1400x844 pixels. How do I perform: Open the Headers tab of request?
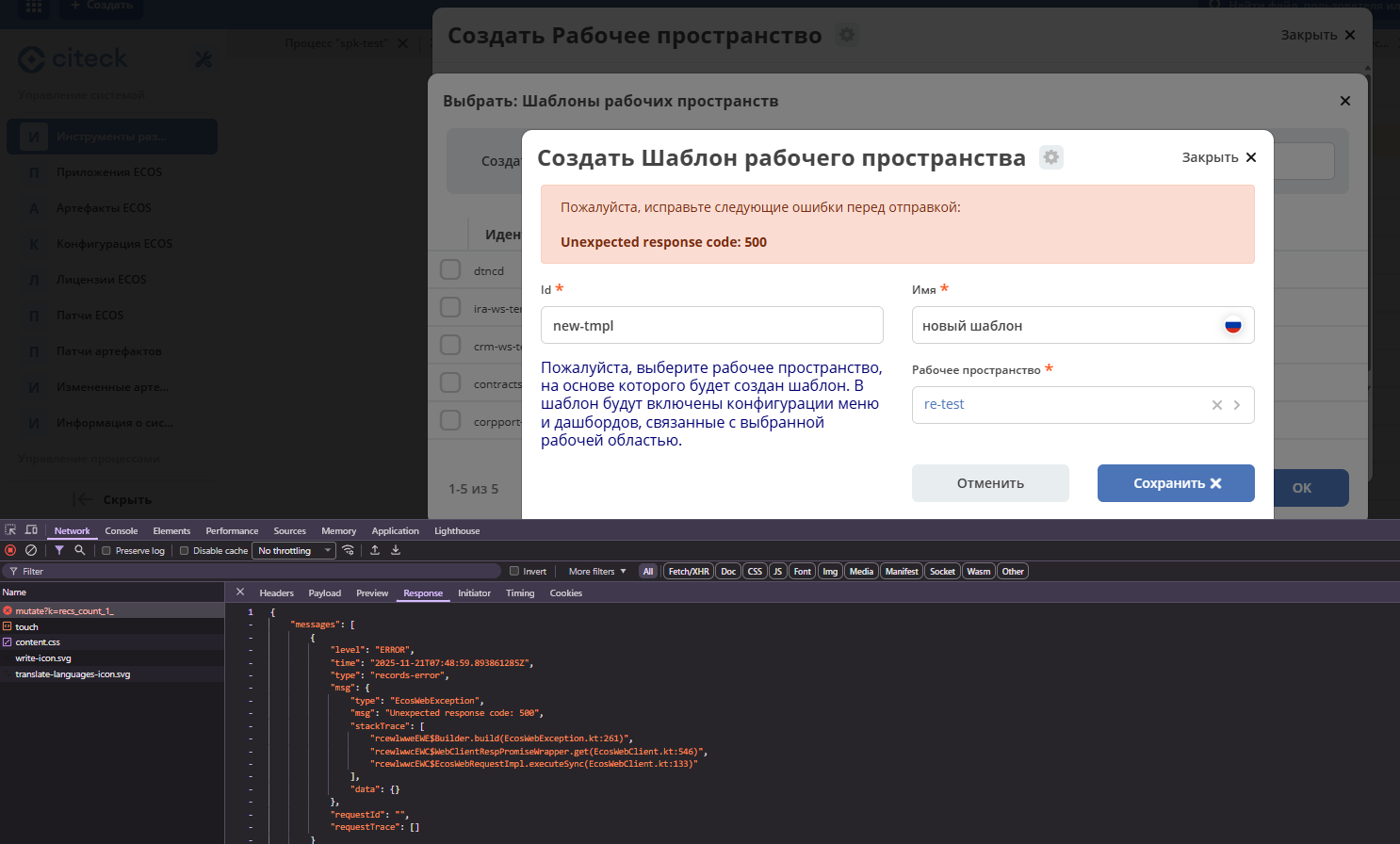pos(276,593)
